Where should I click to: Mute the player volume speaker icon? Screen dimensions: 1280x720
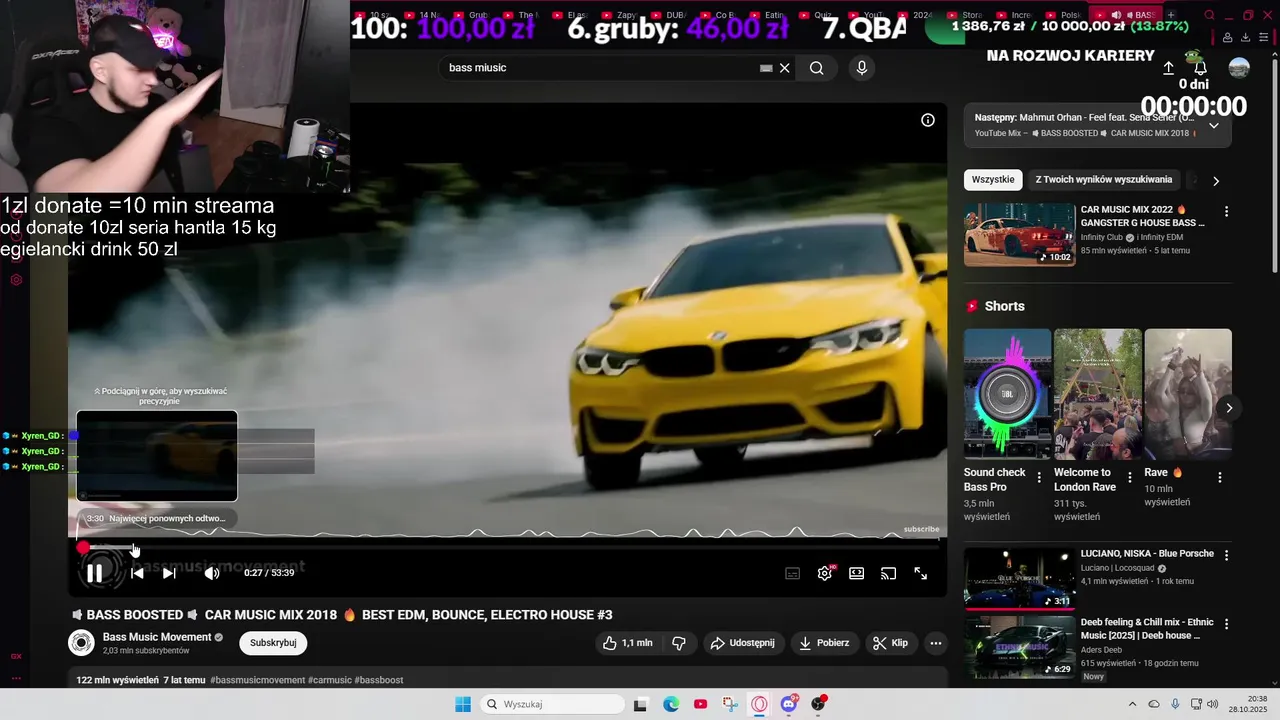[x=212, y=573]
